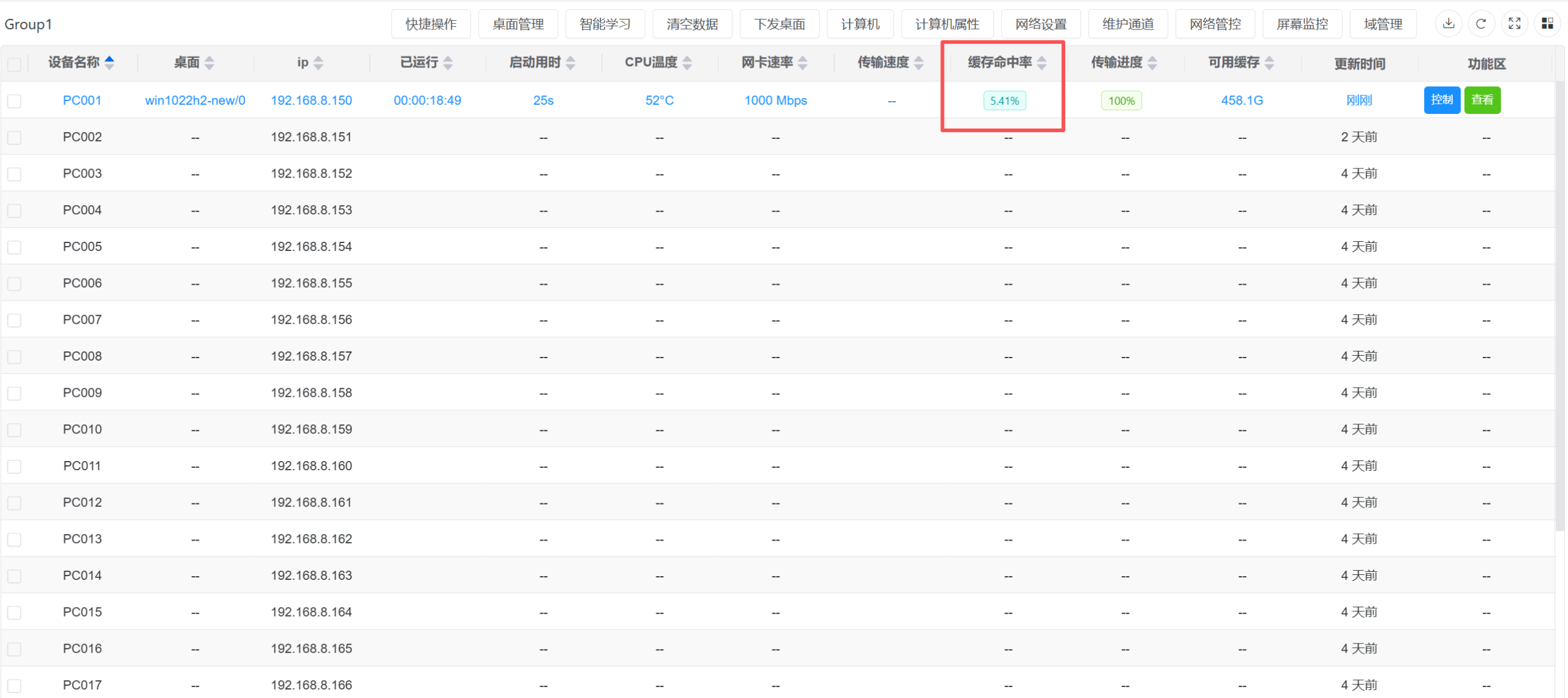1568x698 pixels.
Task: Open the 快捷操作 dropdown menu
Action: pos(431,24)
